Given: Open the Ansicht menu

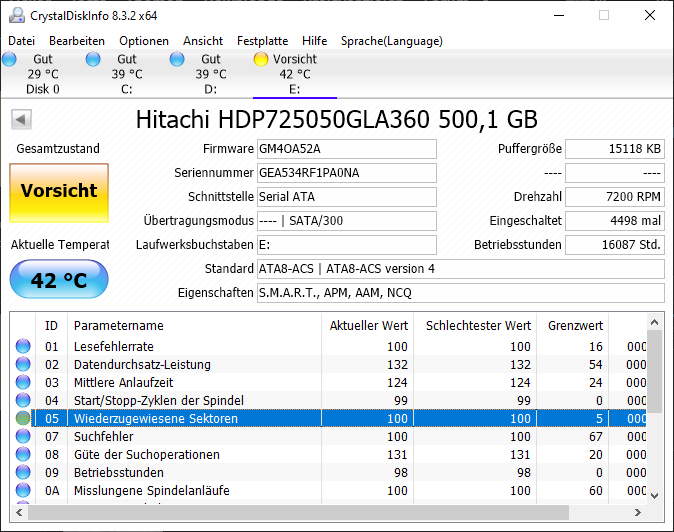Looking at the screenshot, I should [x=203, y=41].
